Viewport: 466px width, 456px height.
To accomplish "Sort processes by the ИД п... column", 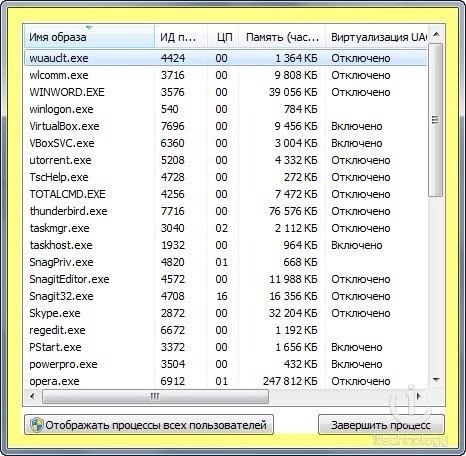I will [181, 37].
